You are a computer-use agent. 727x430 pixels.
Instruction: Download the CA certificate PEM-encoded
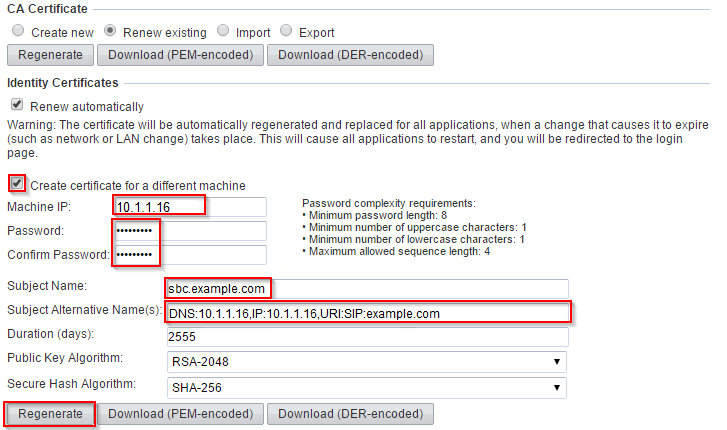[x=180, y=55]
